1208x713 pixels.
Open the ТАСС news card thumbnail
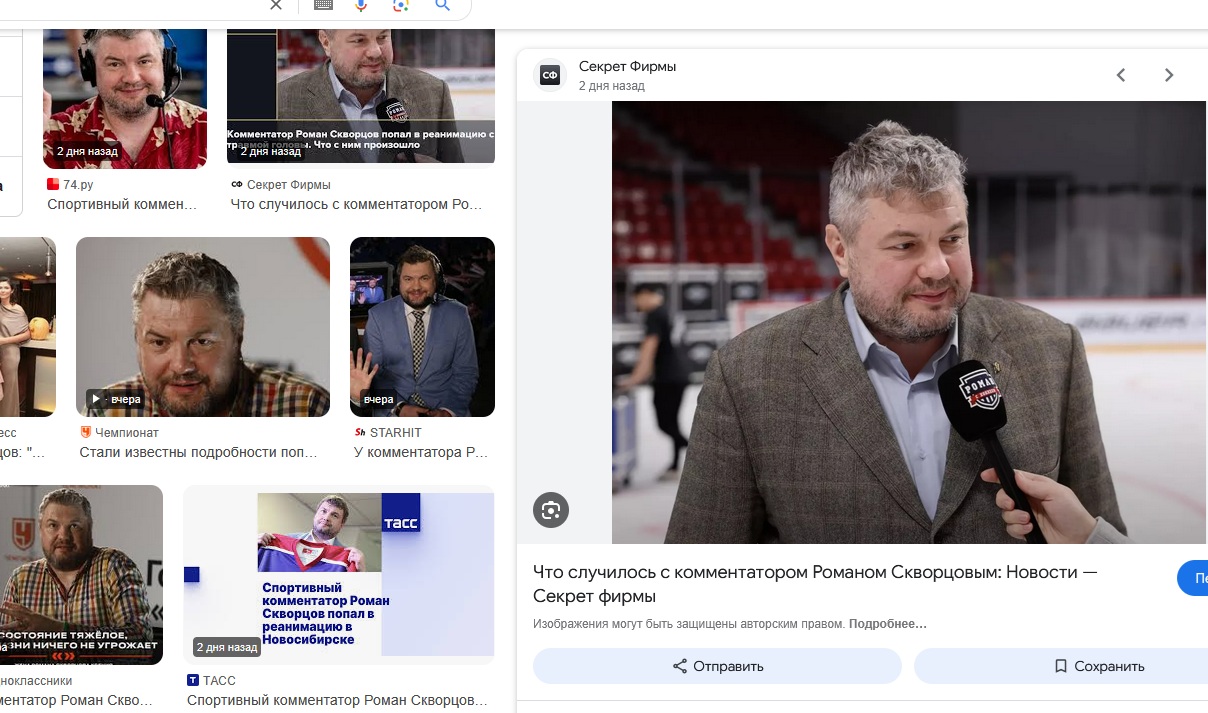(x=339, y=575)
